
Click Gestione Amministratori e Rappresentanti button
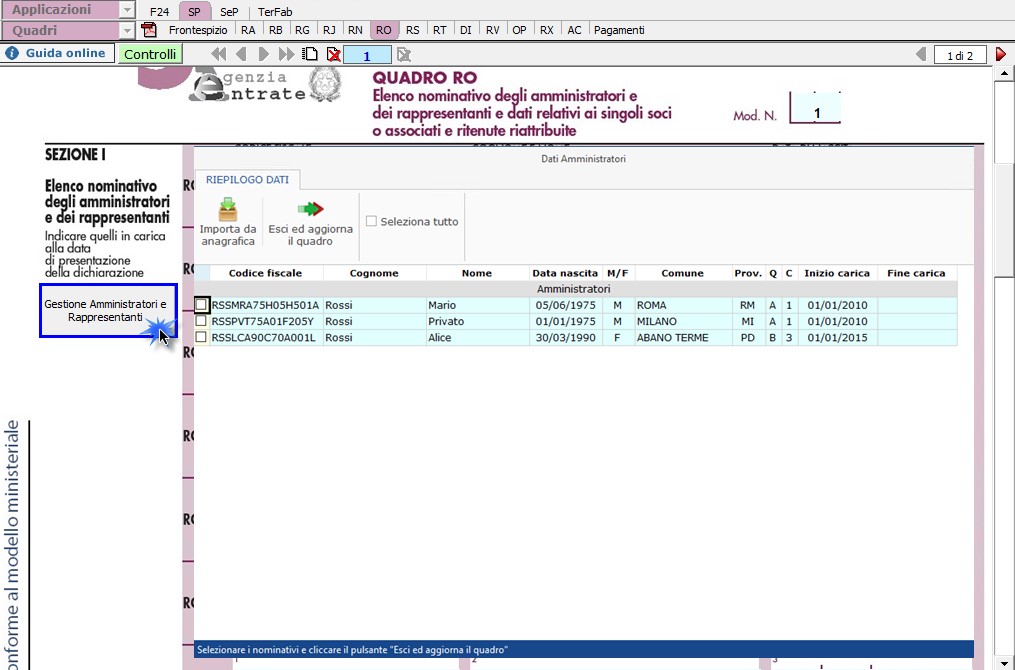coord(106,311)
